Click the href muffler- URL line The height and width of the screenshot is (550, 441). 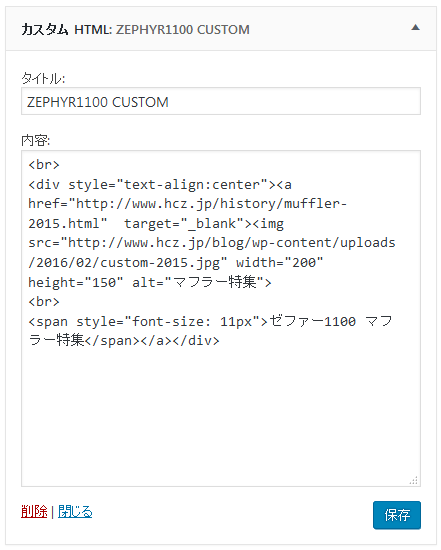(187, 204)
